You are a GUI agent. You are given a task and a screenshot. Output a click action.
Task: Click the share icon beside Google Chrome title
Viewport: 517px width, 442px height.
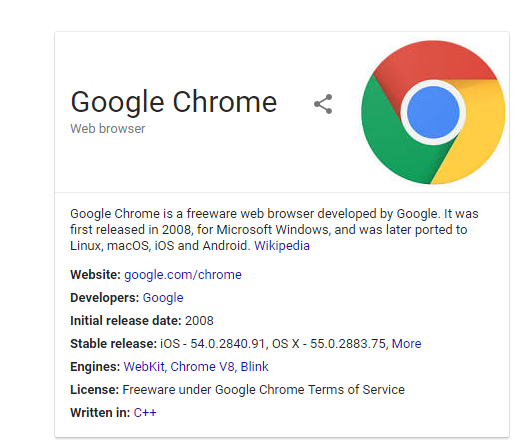(323, 104)
